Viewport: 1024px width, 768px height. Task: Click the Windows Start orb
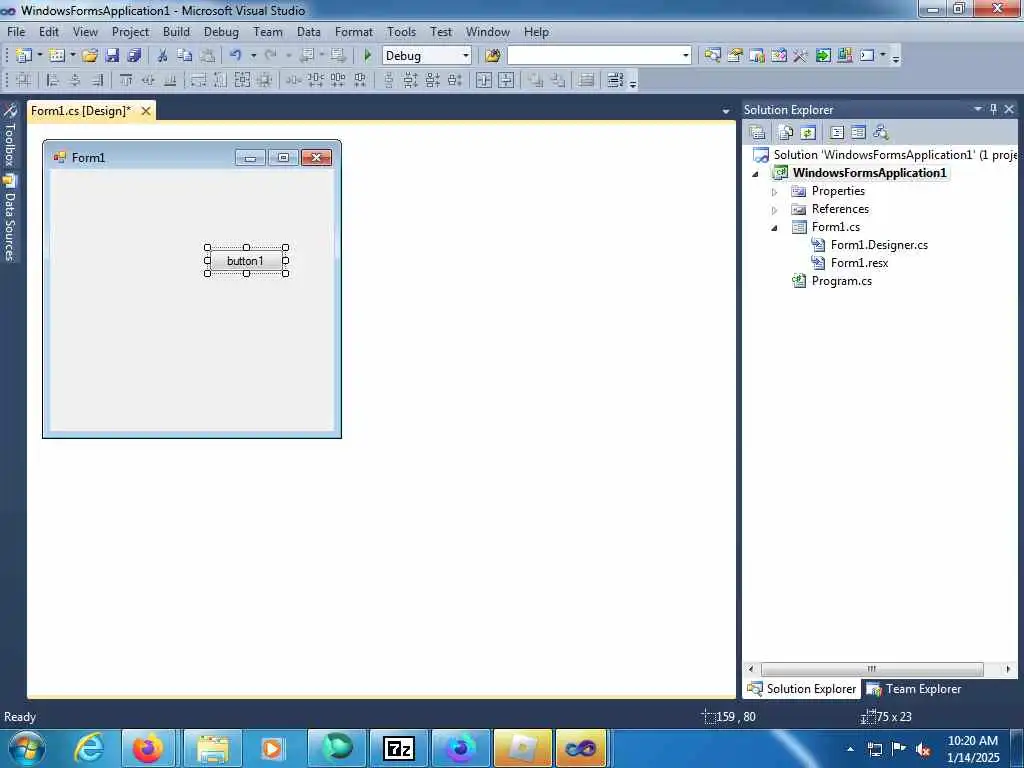tap(26, 748)
